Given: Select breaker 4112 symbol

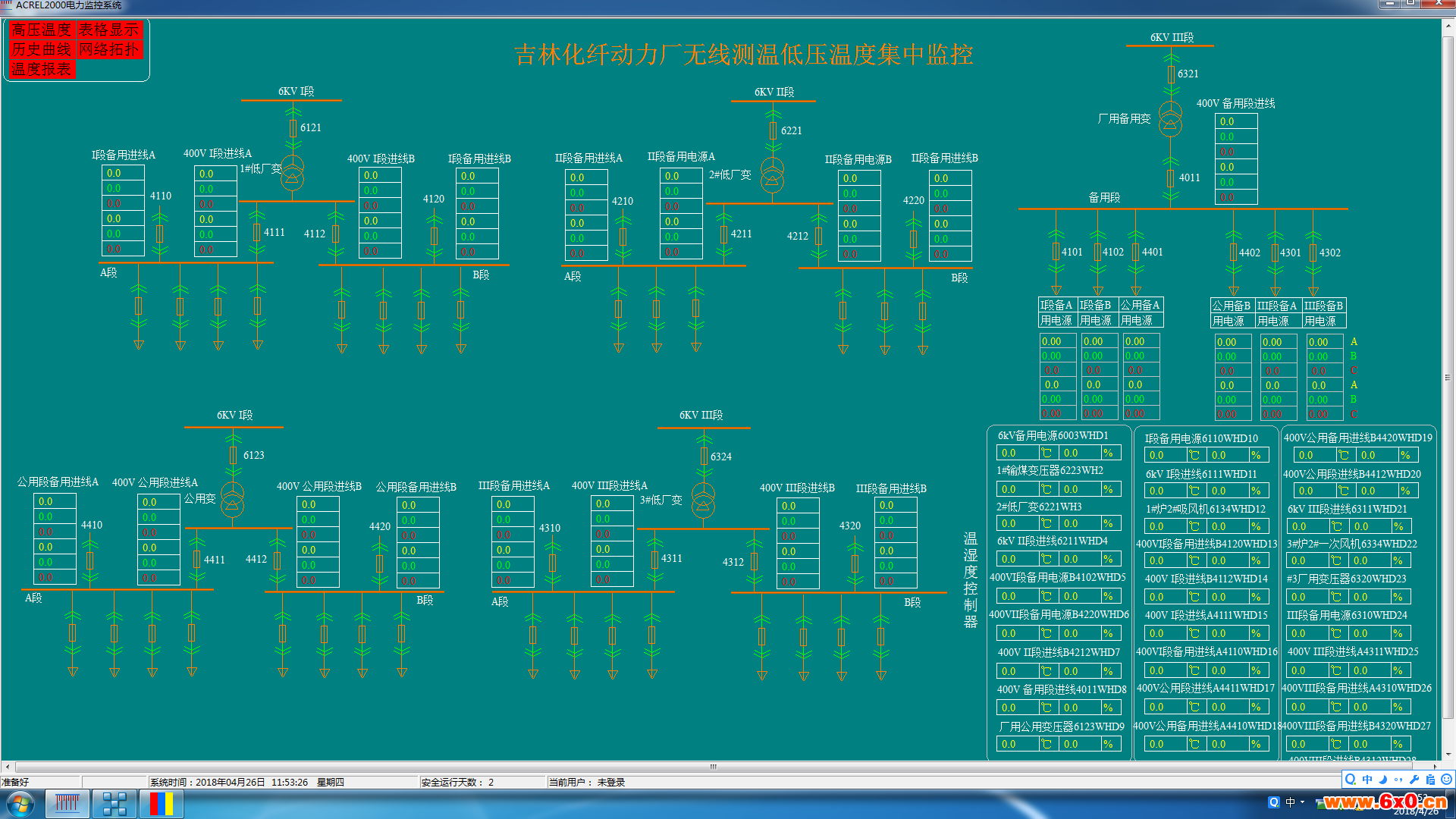Looking at the screenshot, I should [x=335, y=234].
